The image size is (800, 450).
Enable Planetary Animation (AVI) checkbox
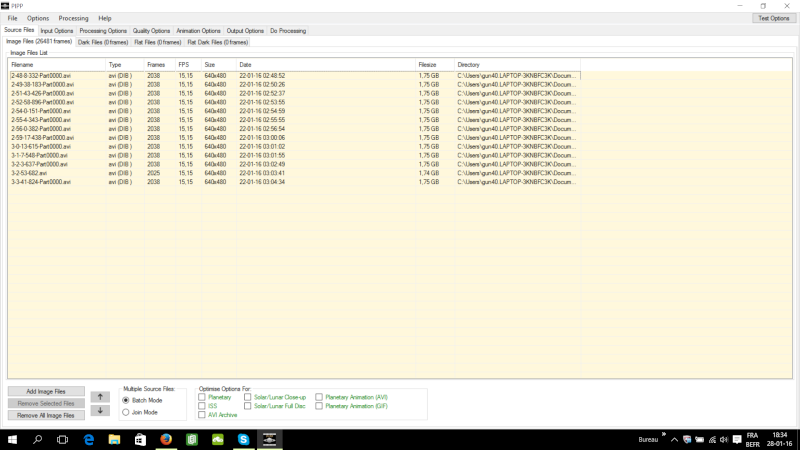[319, 397]
